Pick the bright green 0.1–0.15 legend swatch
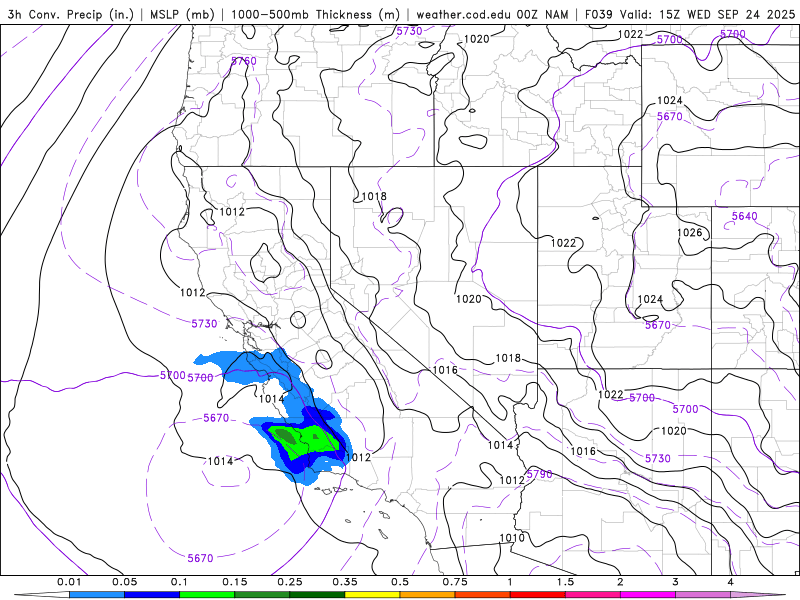 click(207, 595)
